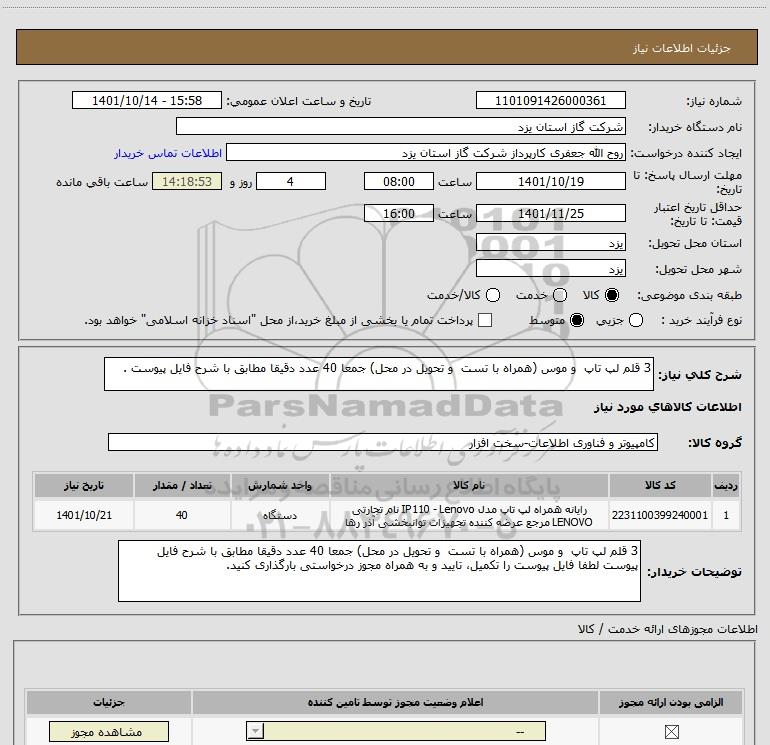Click the ردیف column header
The width and height of the screenshot is (770, 745).
[726, 485]
